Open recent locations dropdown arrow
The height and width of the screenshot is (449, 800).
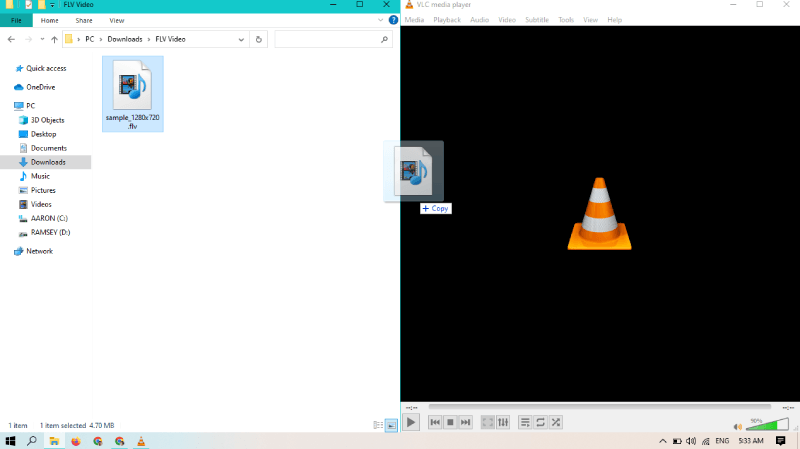pos(42,39)
